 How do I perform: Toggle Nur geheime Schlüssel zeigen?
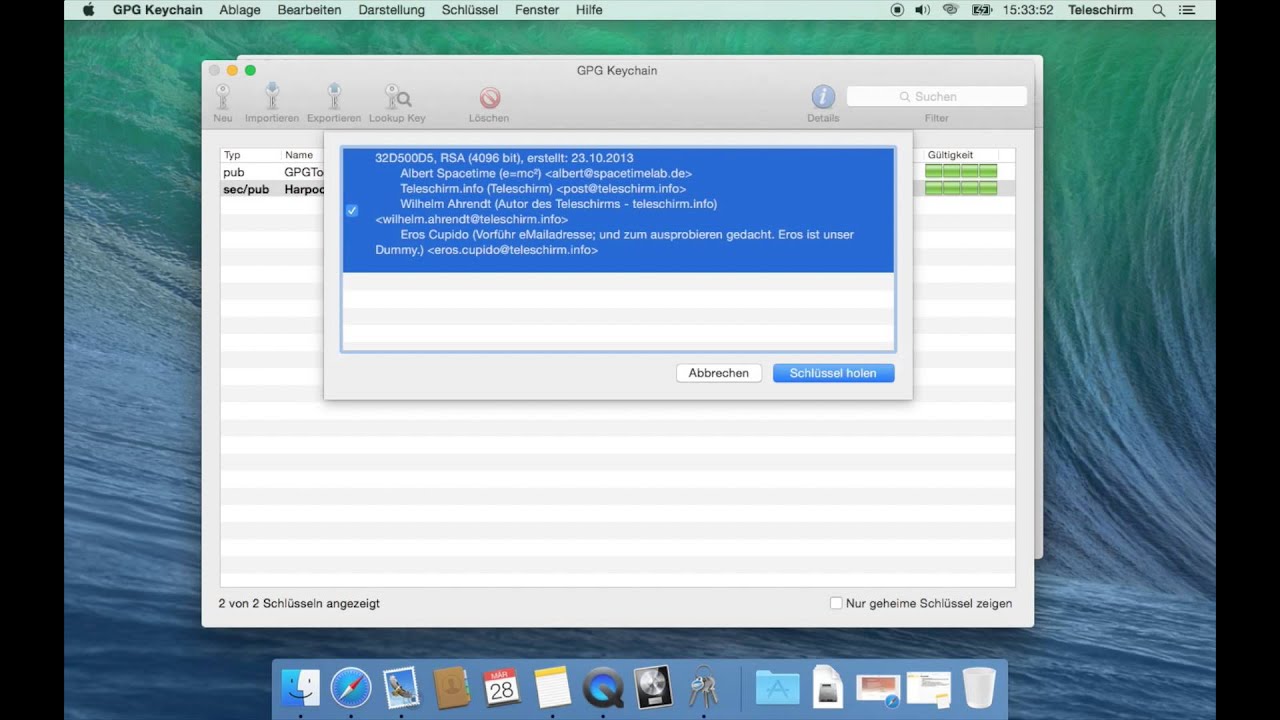[836, 603]
